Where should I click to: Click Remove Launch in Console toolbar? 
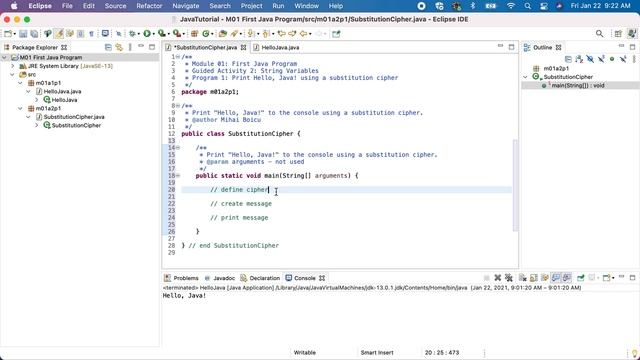(x=498, y=278)
